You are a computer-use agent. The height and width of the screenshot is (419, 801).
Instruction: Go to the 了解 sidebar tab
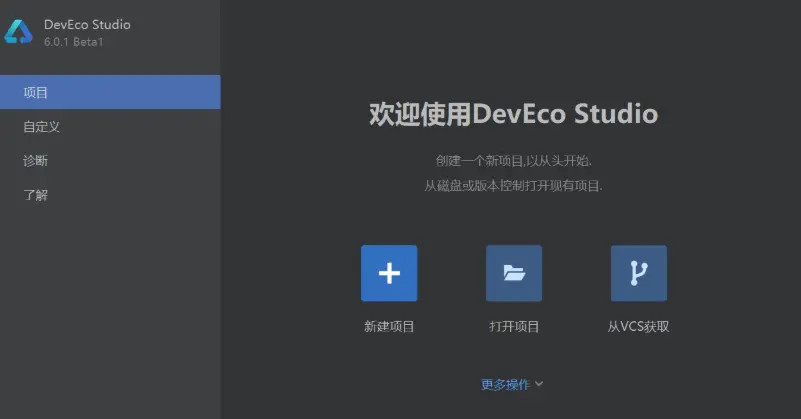tap(110, 195)
